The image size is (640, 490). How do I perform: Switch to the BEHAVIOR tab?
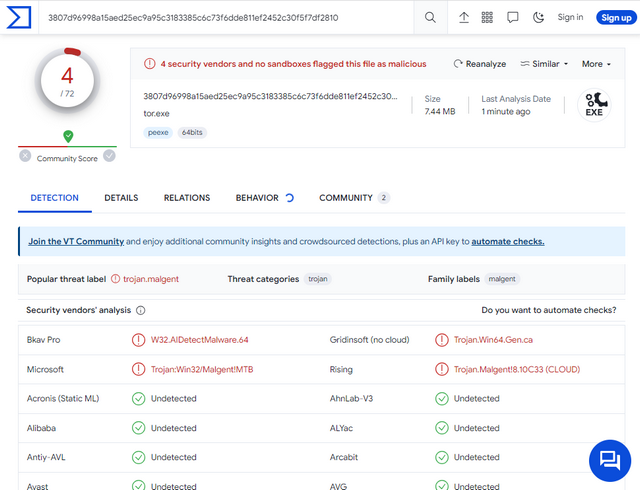[264, 198]
